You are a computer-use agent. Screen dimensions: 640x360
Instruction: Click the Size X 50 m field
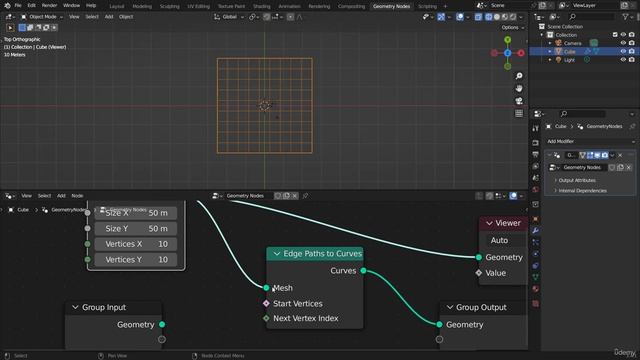(136, 213)
